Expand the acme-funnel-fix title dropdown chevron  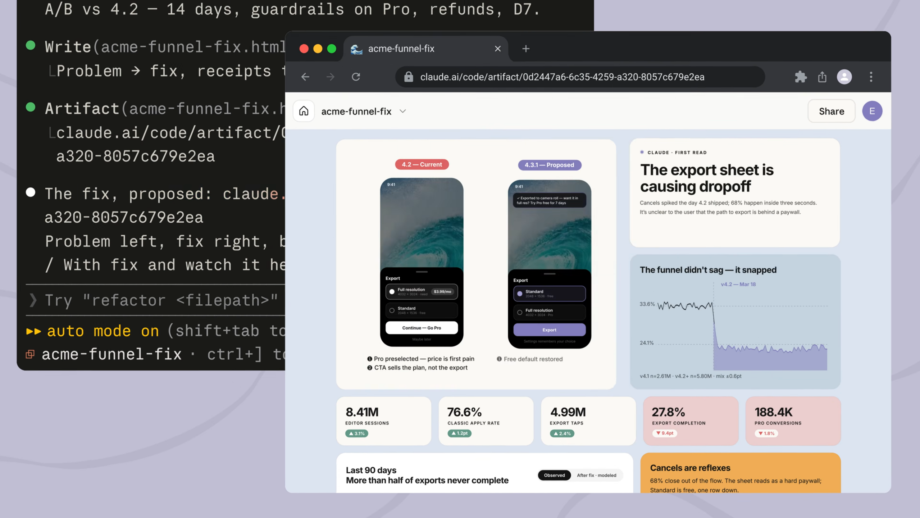tap(402, 111)
